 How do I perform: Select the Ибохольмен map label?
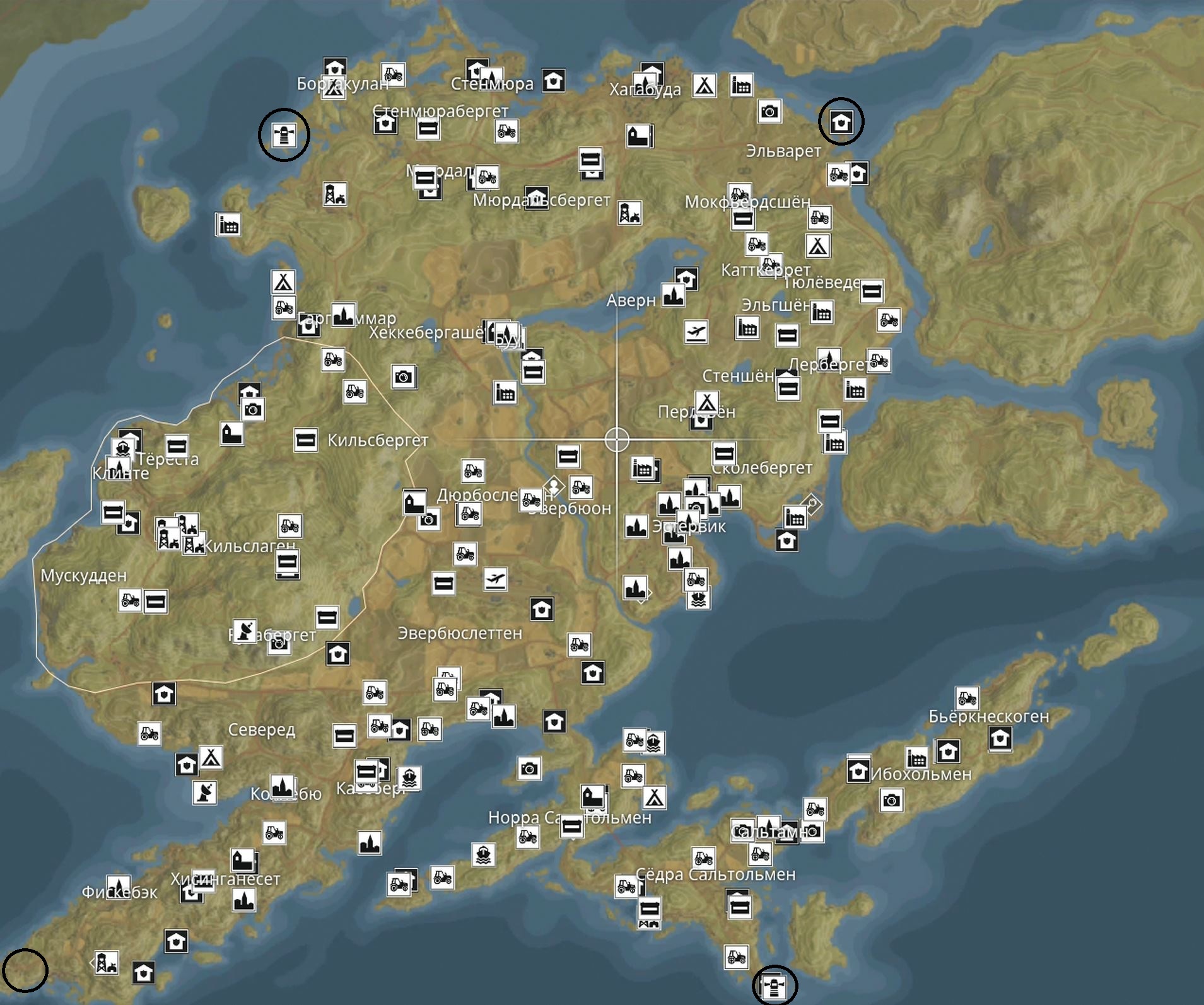pyautogui.click(x=921, y=774)
